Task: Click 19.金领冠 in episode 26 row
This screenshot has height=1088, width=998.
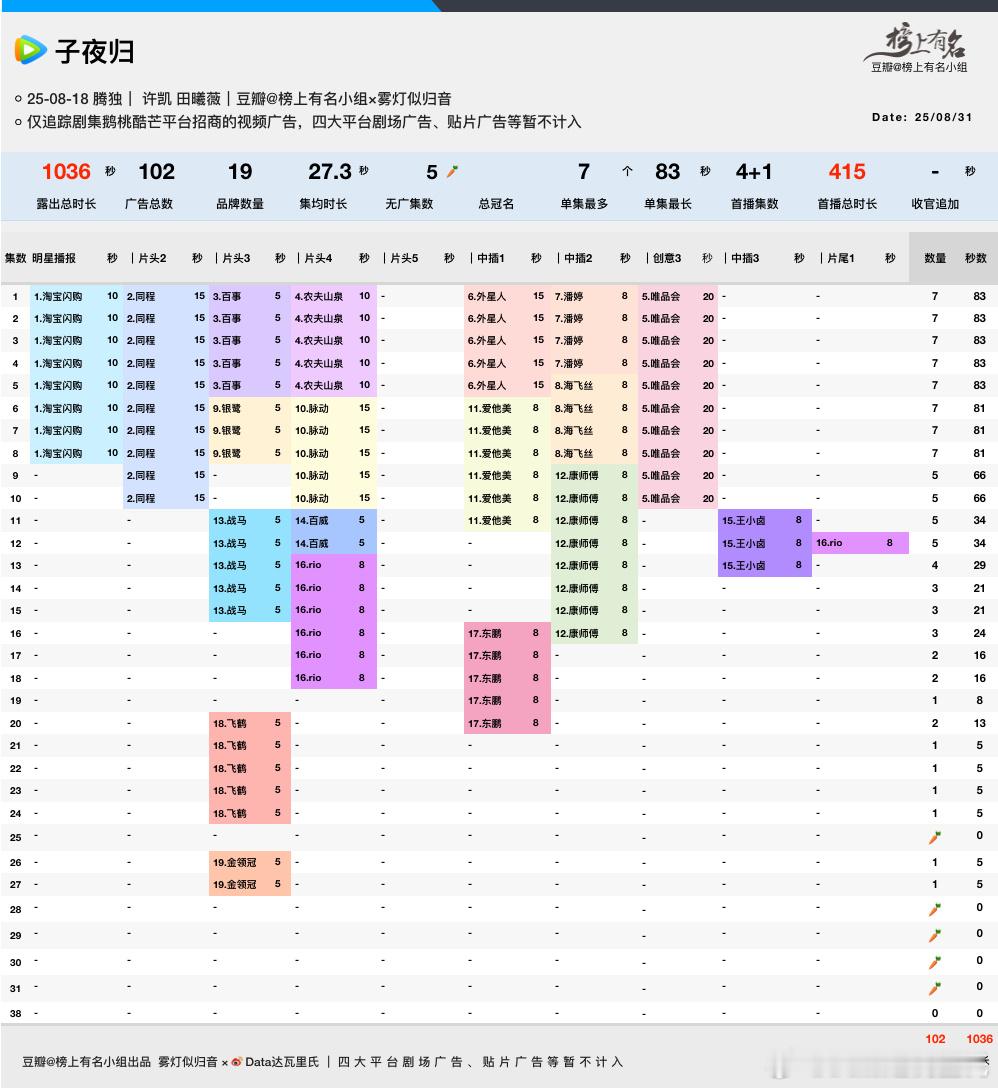Action: [235, 862]
